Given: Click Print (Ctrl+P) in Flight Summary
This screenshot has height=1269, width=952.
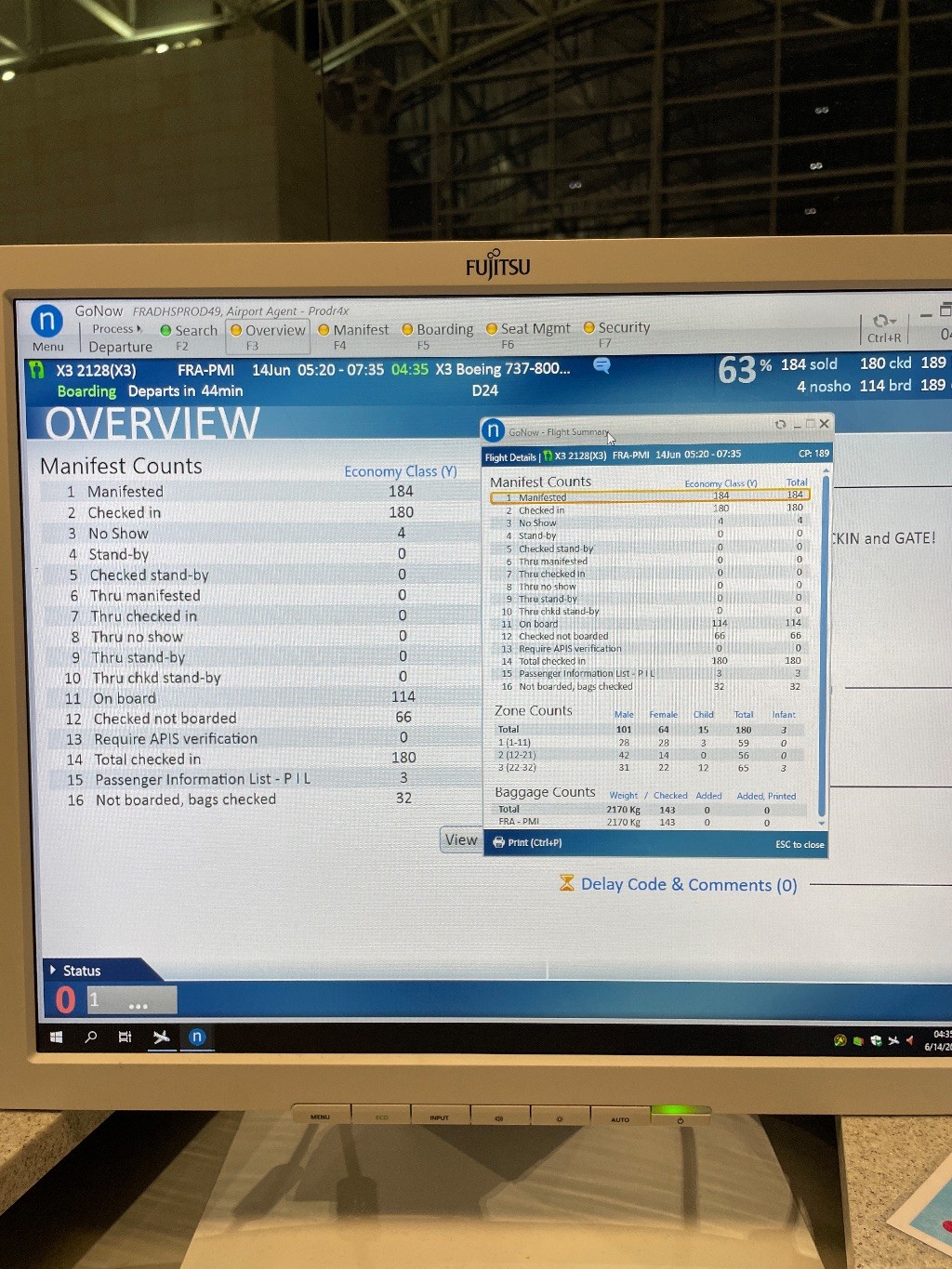Looking at the screenshot, I should [527, 843].
